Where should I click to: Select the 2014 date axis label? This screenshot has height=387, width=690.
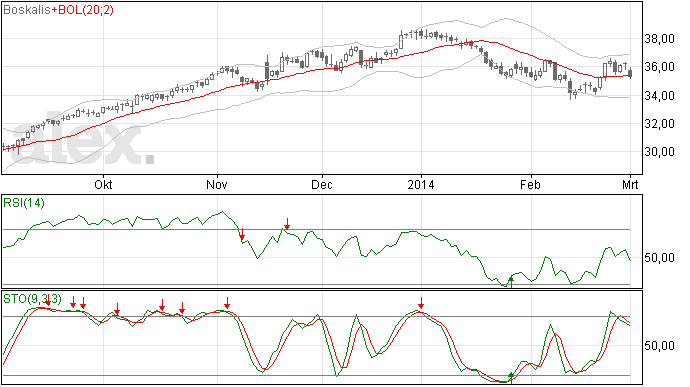point(421,184)
